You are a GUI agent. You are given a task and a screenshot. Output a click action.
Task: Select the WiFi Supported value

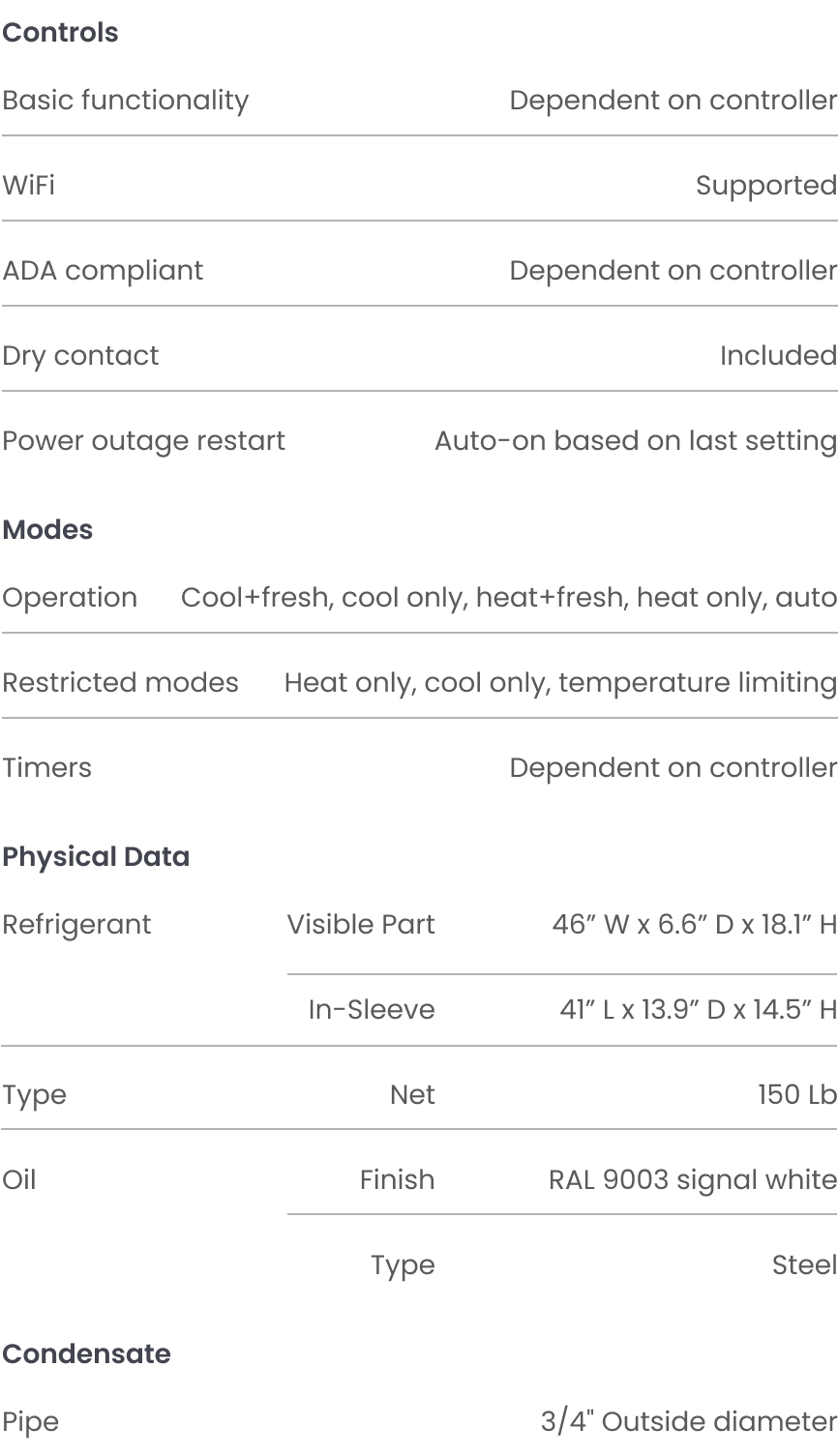point(766,186)
